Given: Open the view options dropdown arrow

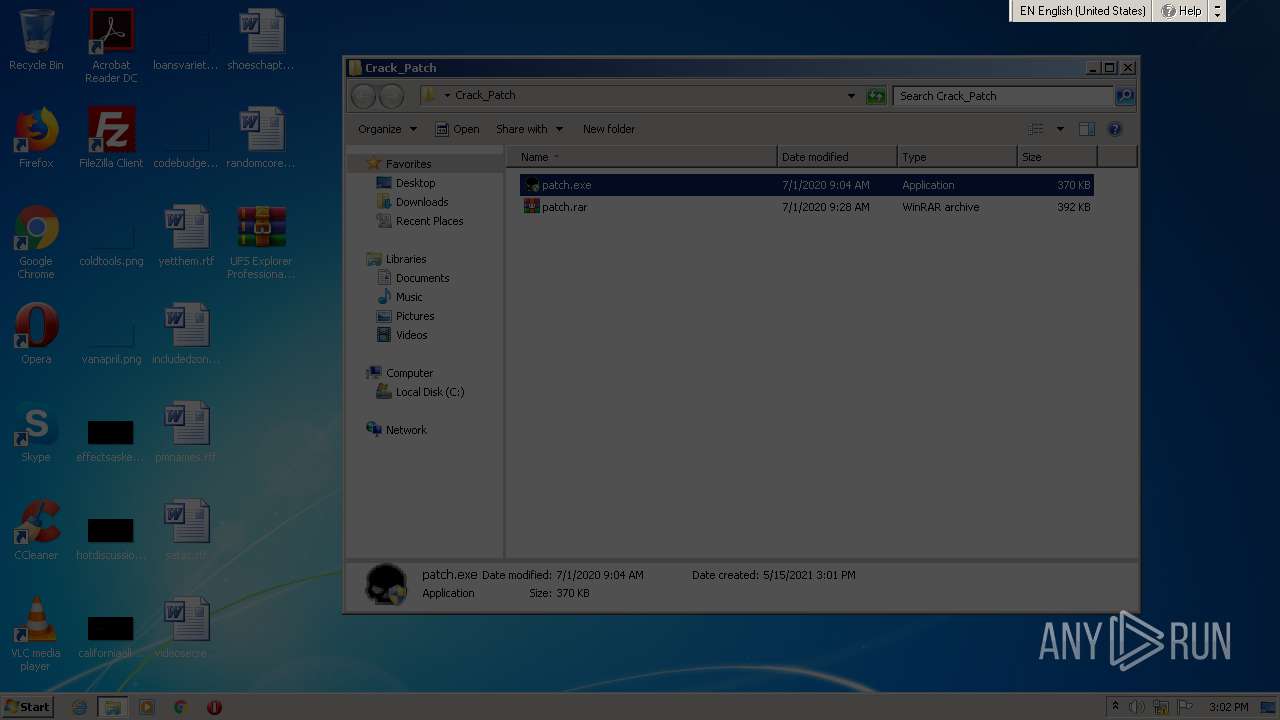Looking at the screenshot, I should (1060, 129).
